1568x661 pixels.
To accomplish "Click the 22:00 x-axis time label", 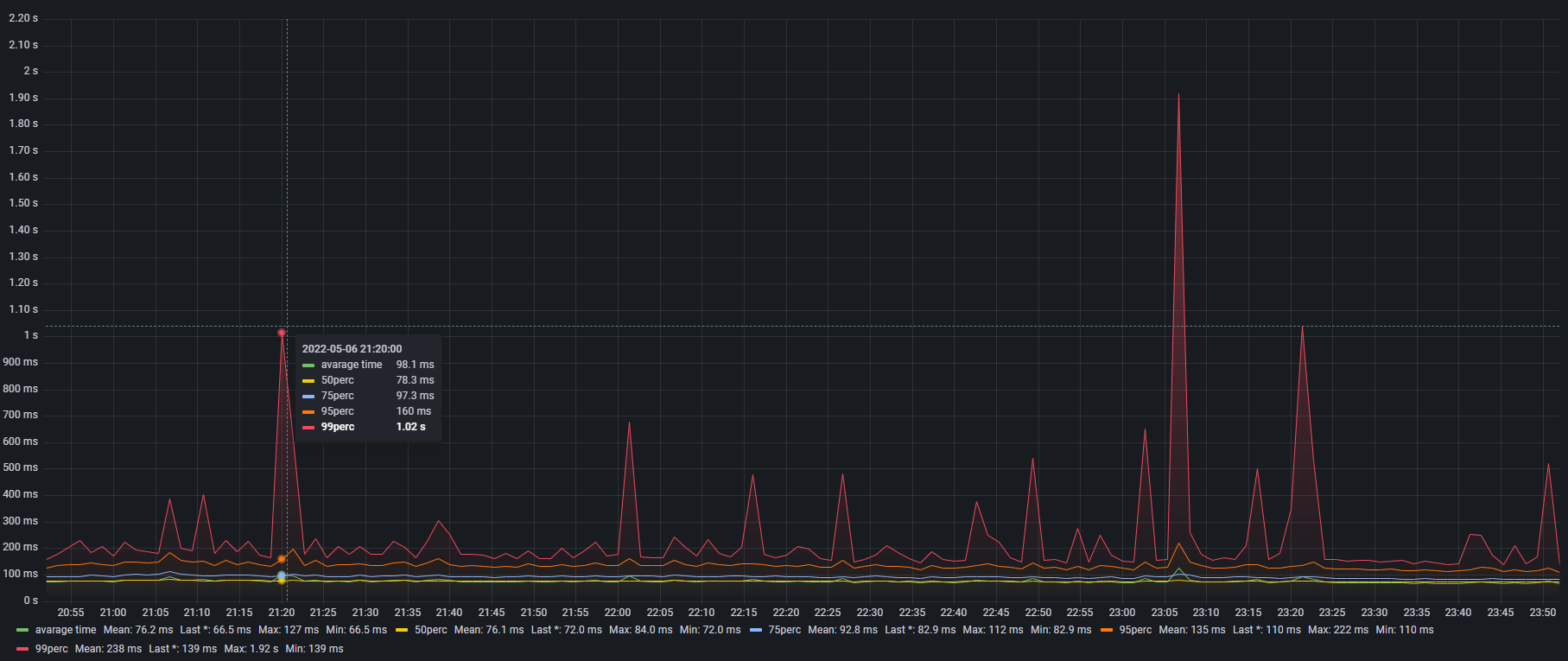I will coord(618,613).
